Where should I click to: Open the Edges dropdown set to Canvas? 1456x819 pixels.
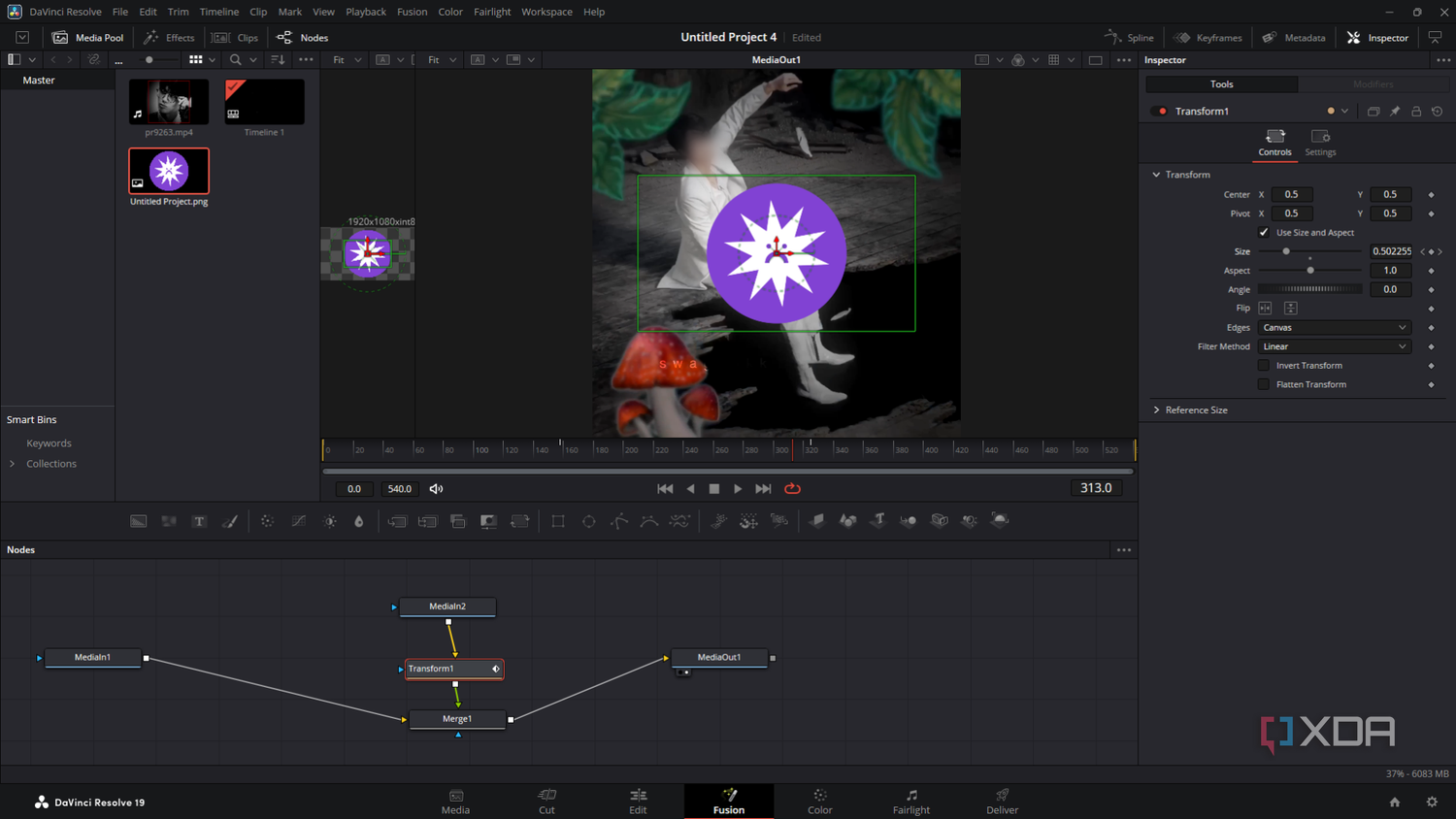coord(1335,328)
